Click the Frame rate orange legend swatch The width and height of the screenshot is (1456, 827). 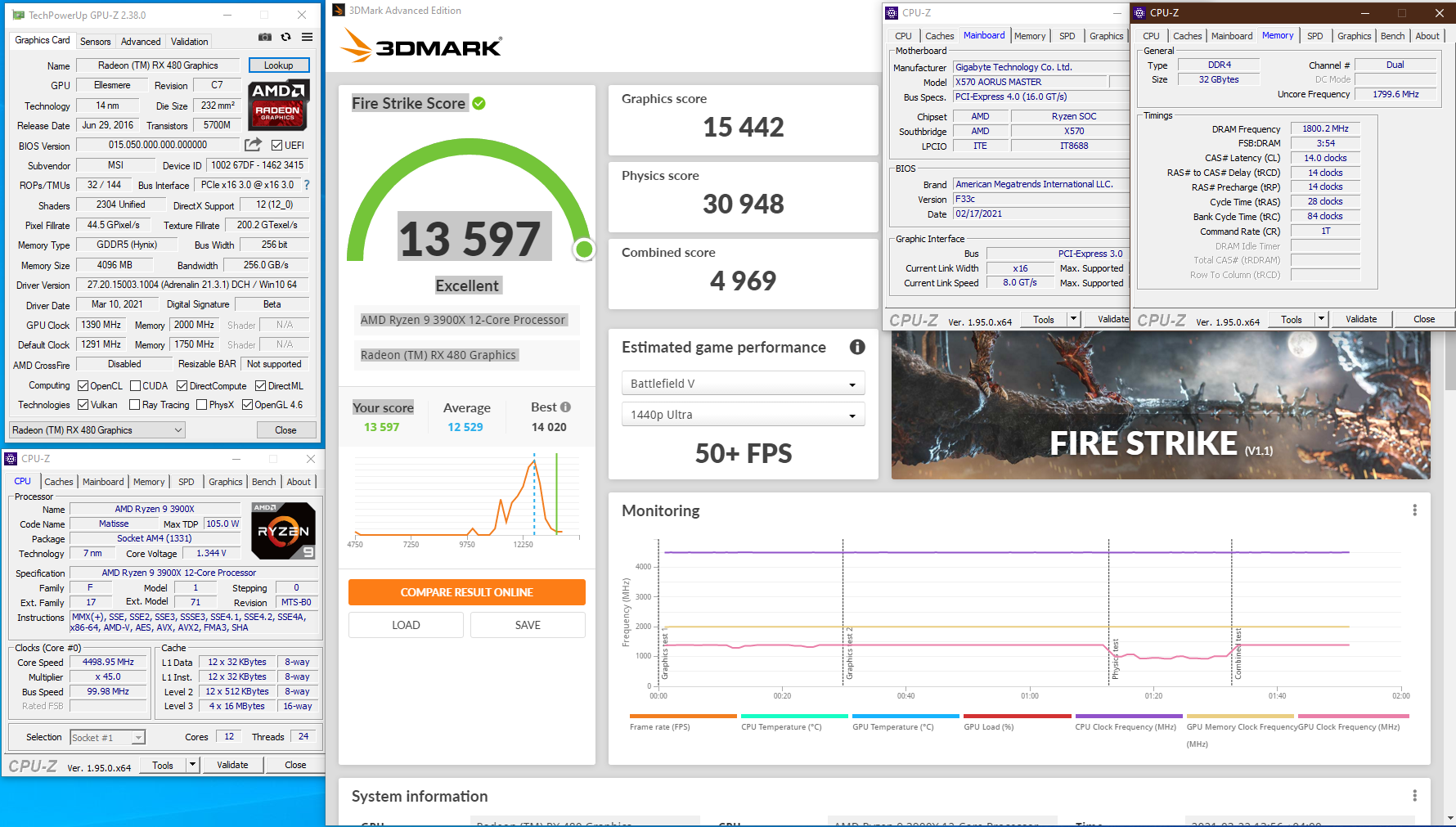[x=683, y=716]
